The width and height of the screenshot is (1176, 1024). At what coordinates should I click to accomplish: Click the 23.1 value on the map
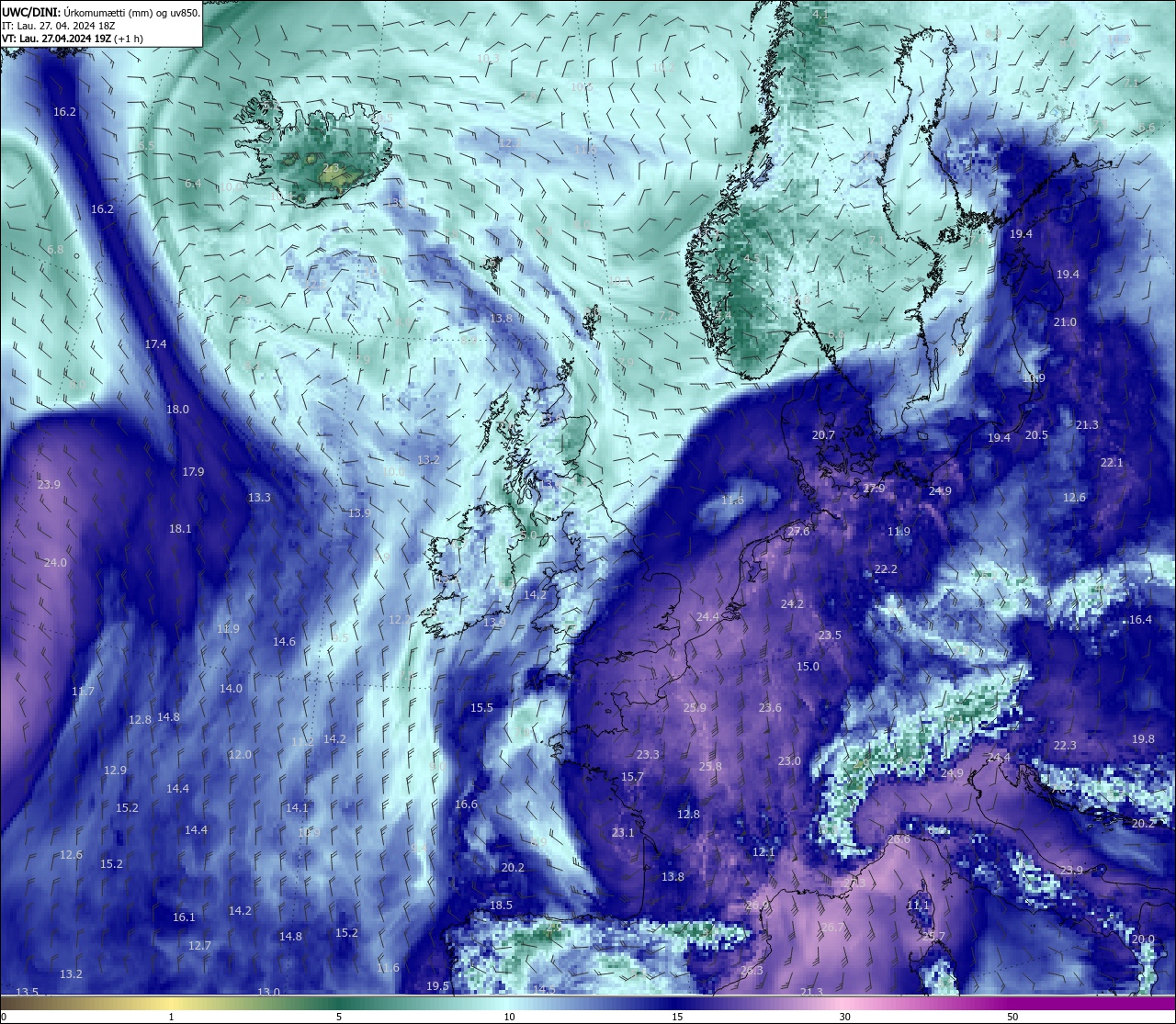pos(623,833)
